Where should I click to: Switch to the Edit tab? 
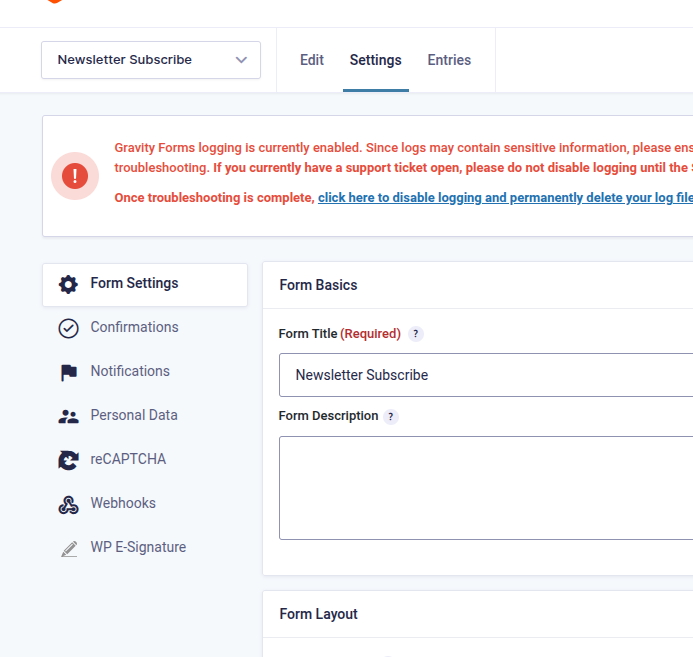(x=312, y=60)
